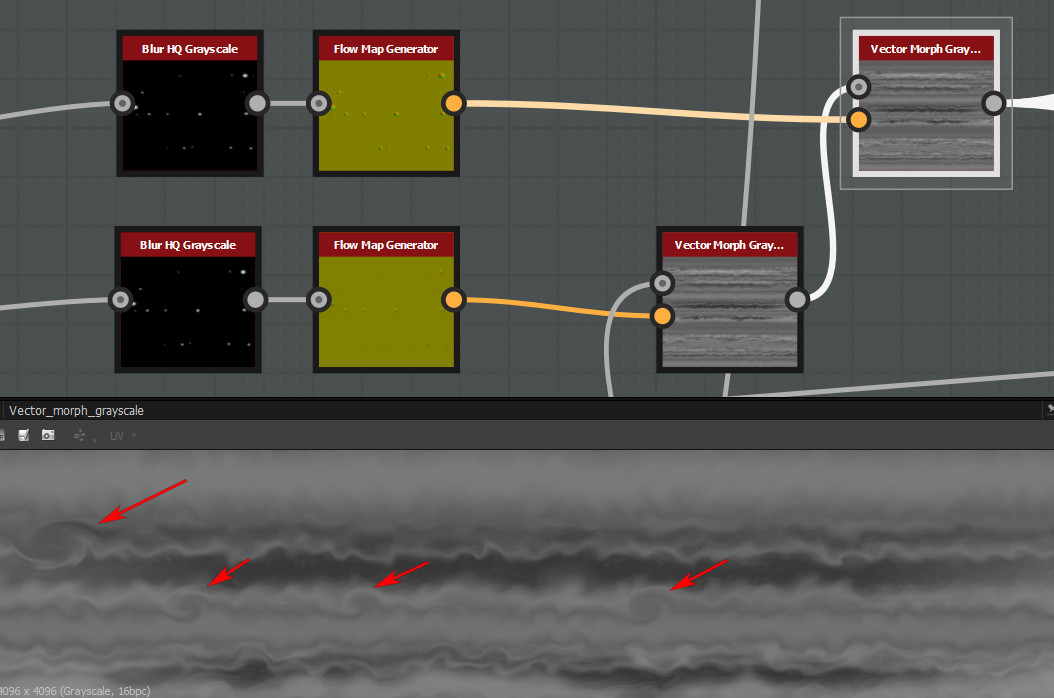Click input pin of bottom Flow Map Generator

click(319, 299)
